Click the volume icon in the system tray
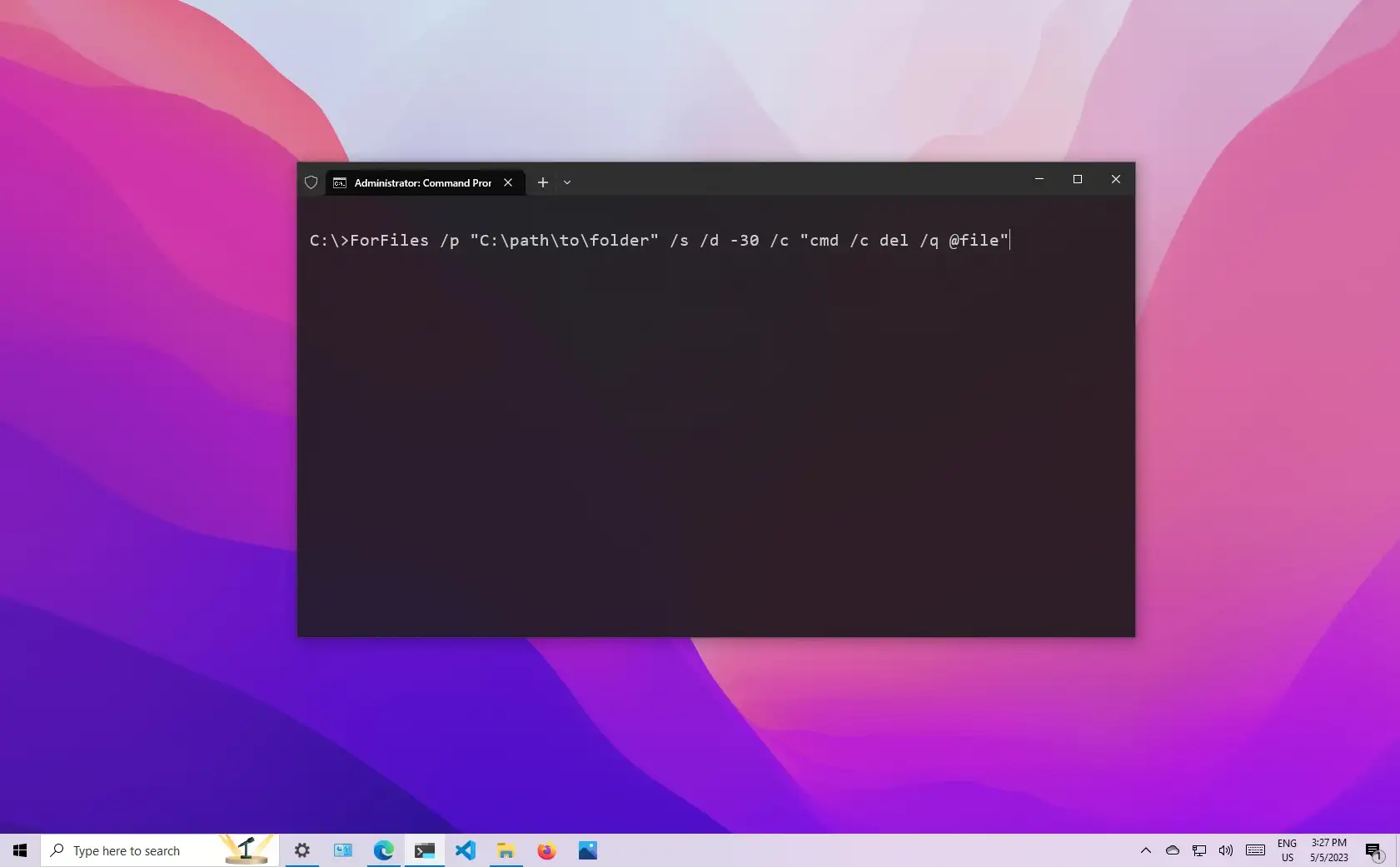 pyautogui.click(x=1224, y=850)
